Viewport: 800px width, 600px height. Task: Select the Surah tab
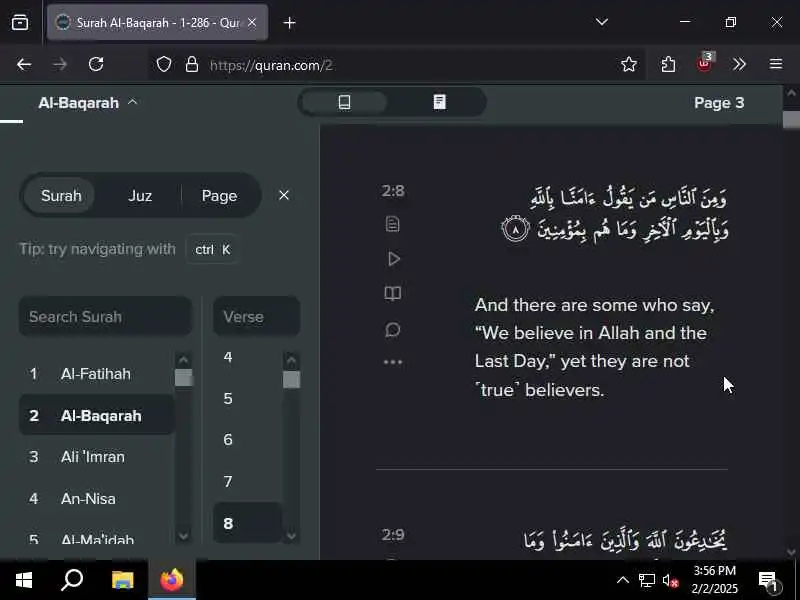(61, 195)
